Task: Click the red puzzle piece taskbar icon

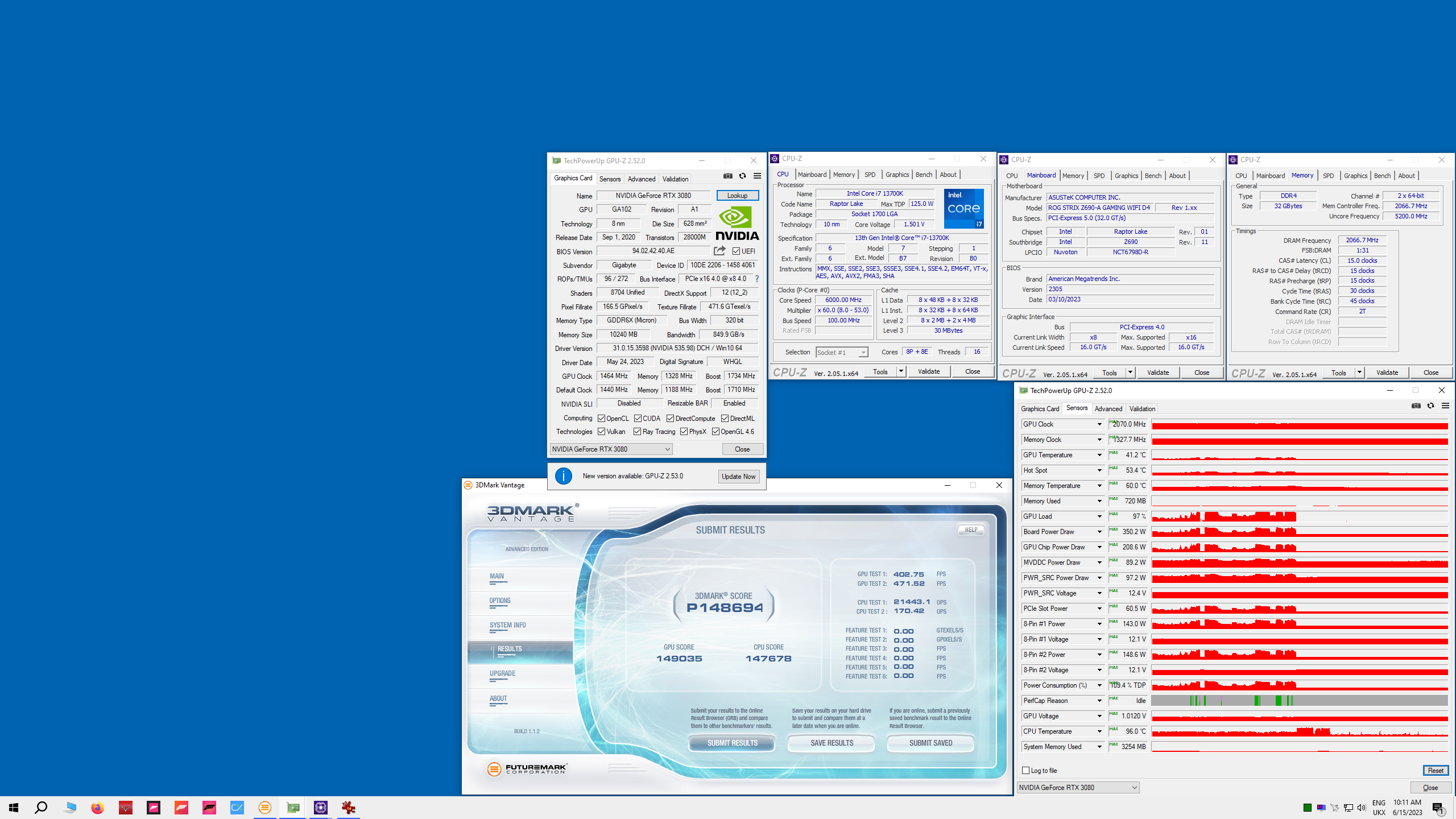Action: (x=349, y=808)
